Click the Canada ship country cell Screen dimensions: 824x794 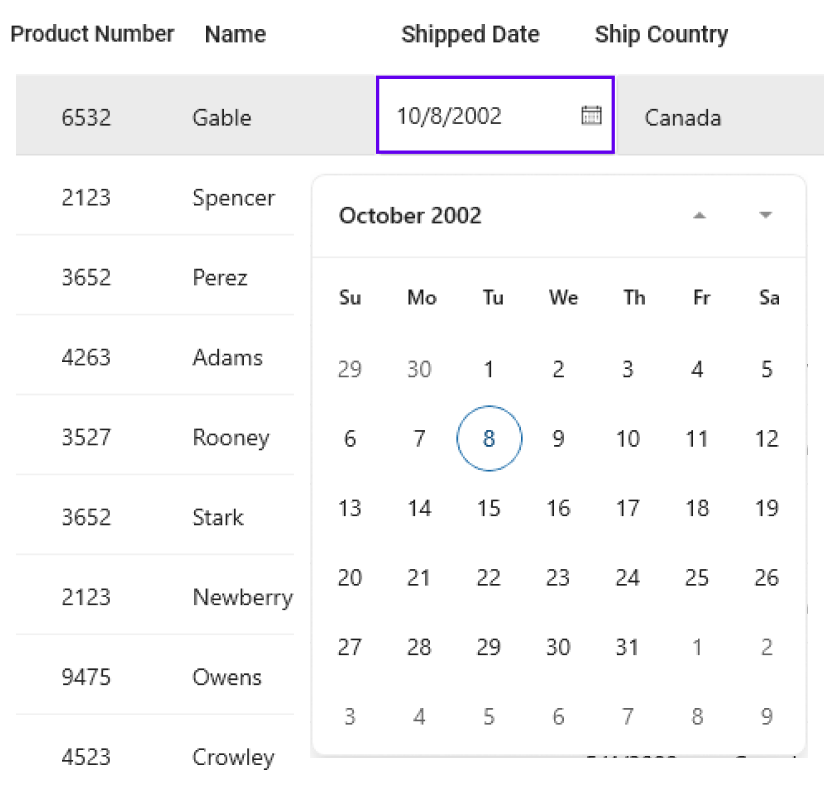pyautogui.click(x=683, y=118)
